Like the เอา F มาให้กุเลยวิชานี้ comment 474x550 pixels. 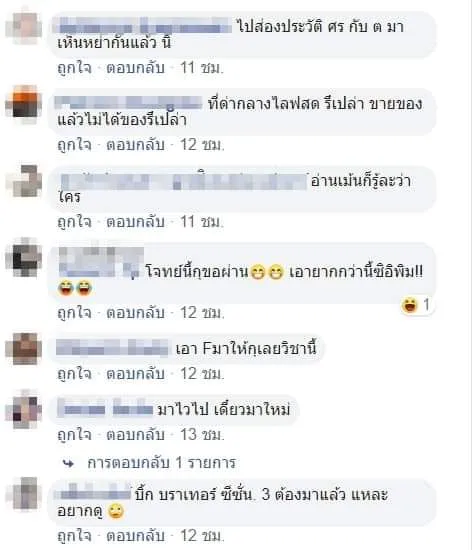point(74,374)
